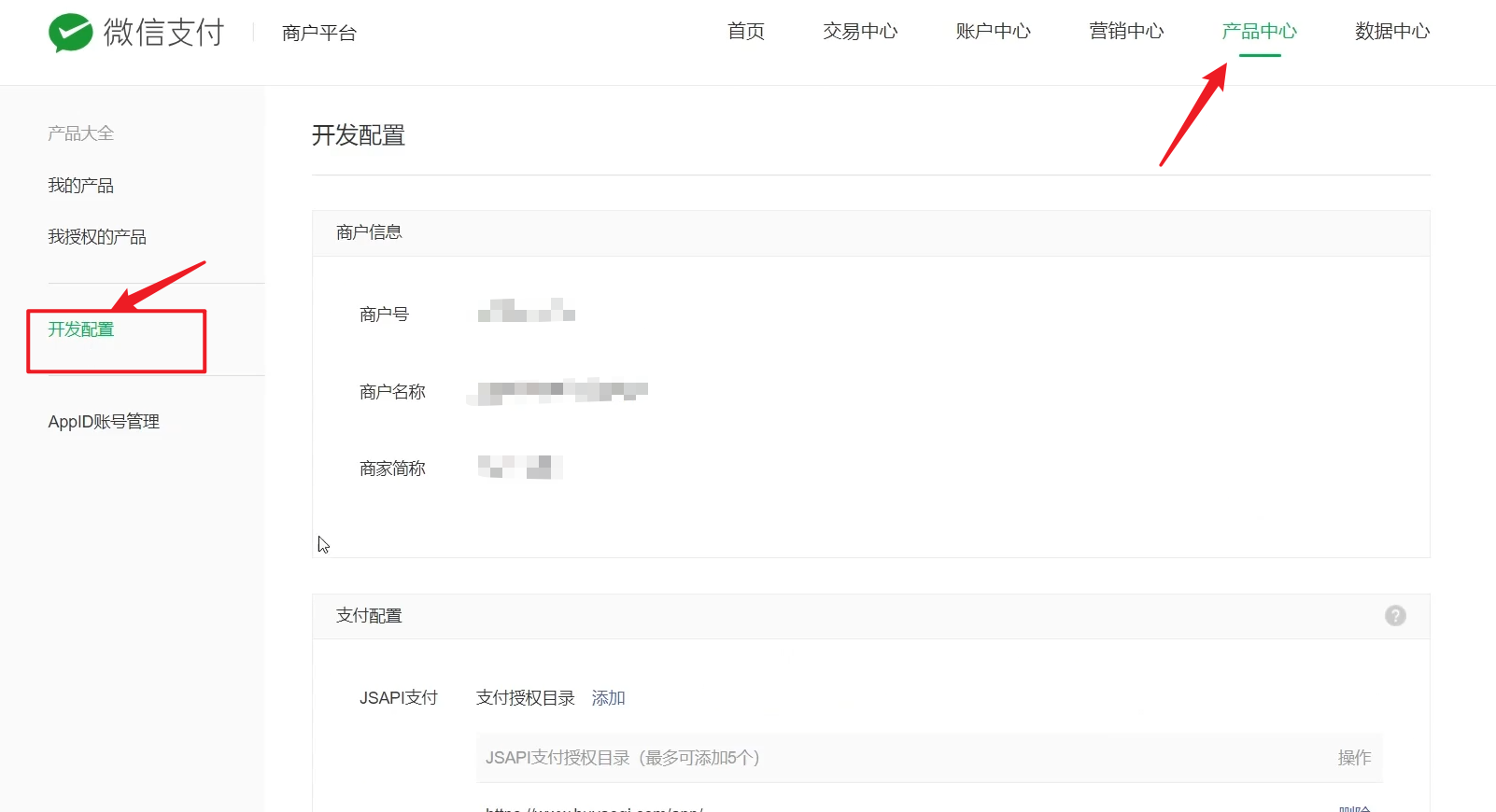This screenshot has height=812, width=1496.
Task: Click the 商户平台 header text
Action: coord(319,34)
